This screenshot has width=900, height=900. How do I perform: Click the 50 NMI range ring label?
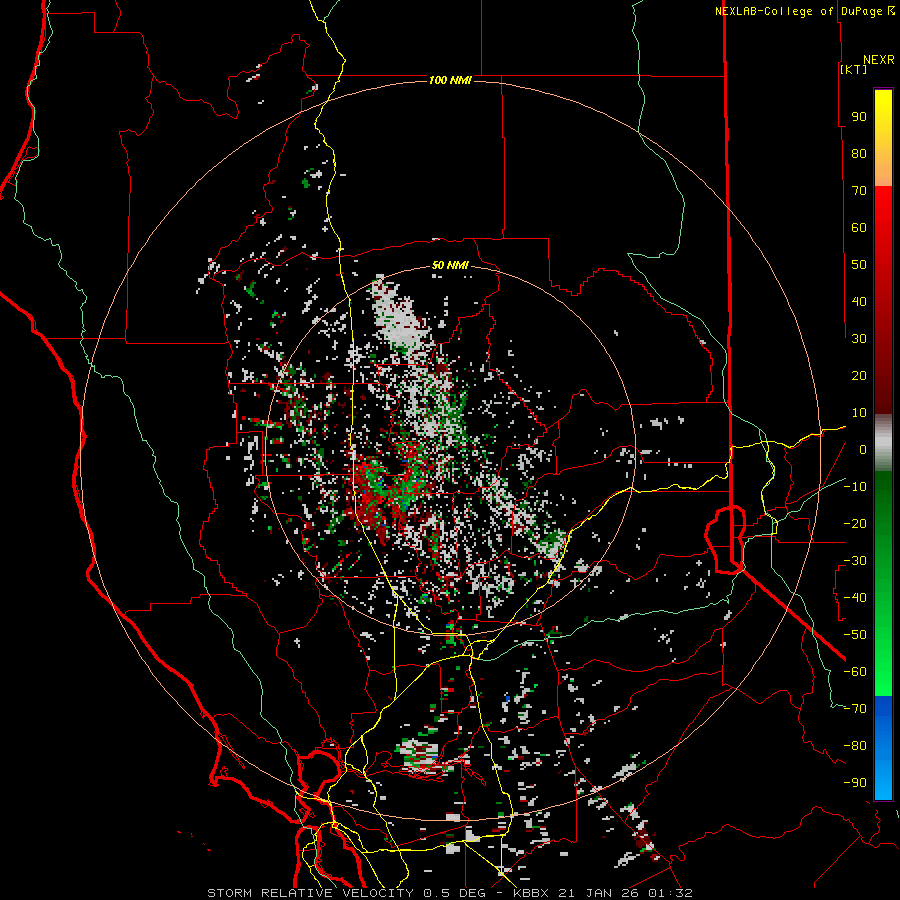click(450, 265)
